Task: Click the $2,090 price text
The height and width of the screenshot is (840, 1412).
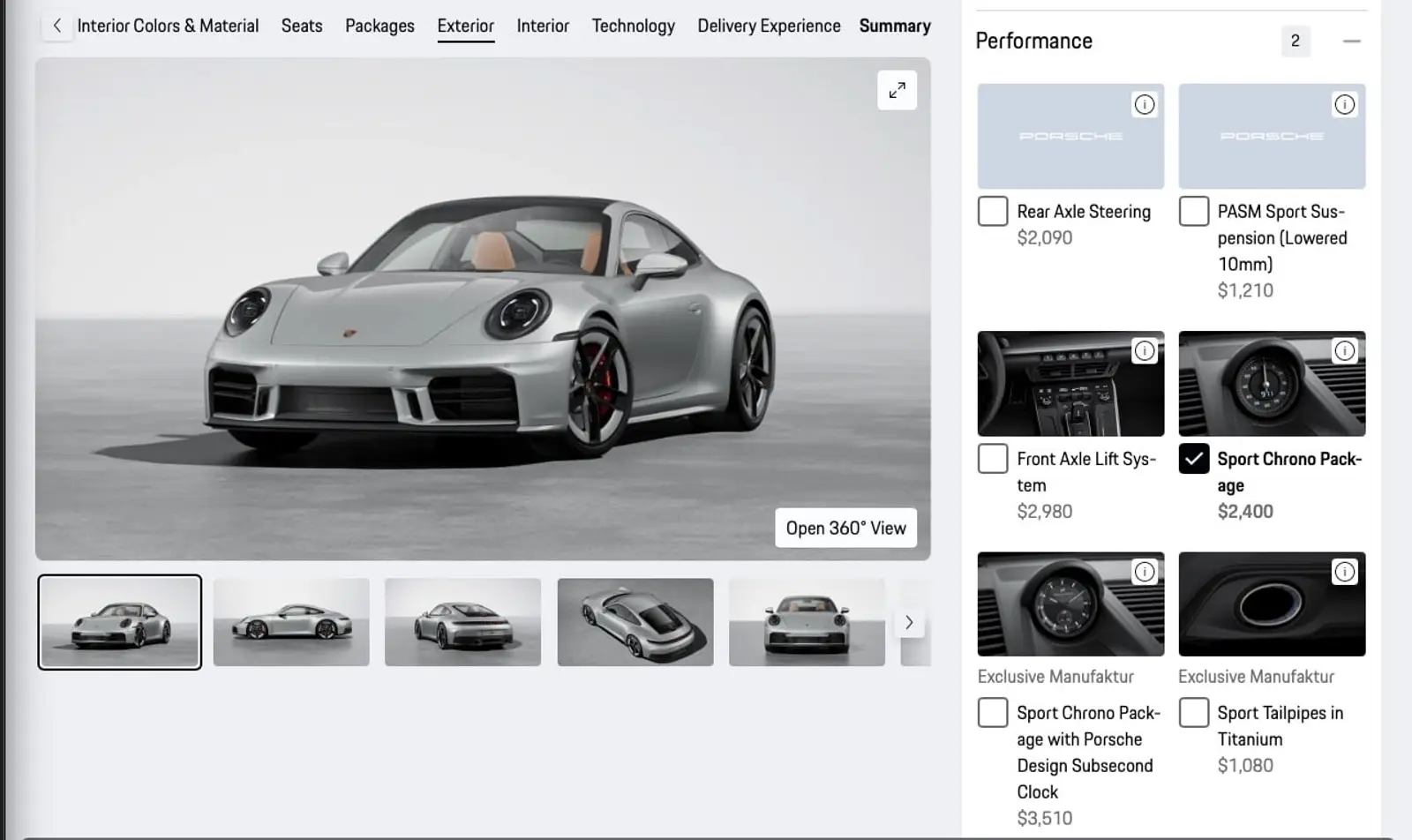Action: click(x=1044, y=238)
